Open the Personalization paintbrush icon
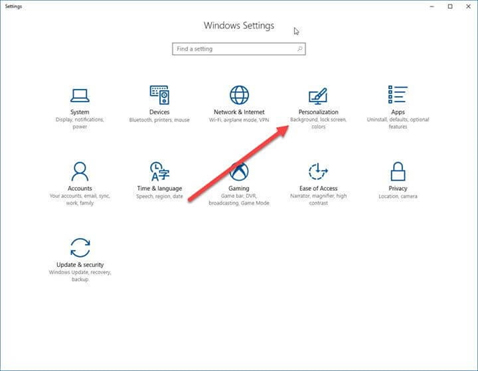The height and width of the screenshot is (371, 478). pyautogui.click(x=318, y=96)
